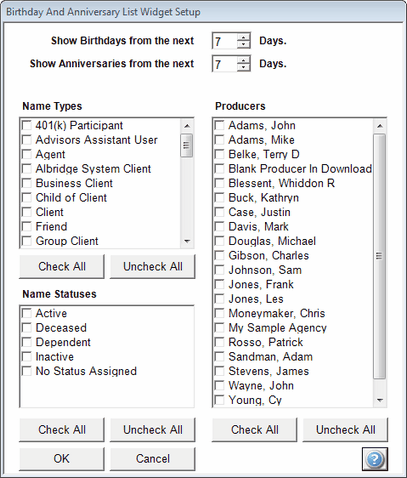
Task: Tick producer Davis, Mark
Action: point(219,226)
